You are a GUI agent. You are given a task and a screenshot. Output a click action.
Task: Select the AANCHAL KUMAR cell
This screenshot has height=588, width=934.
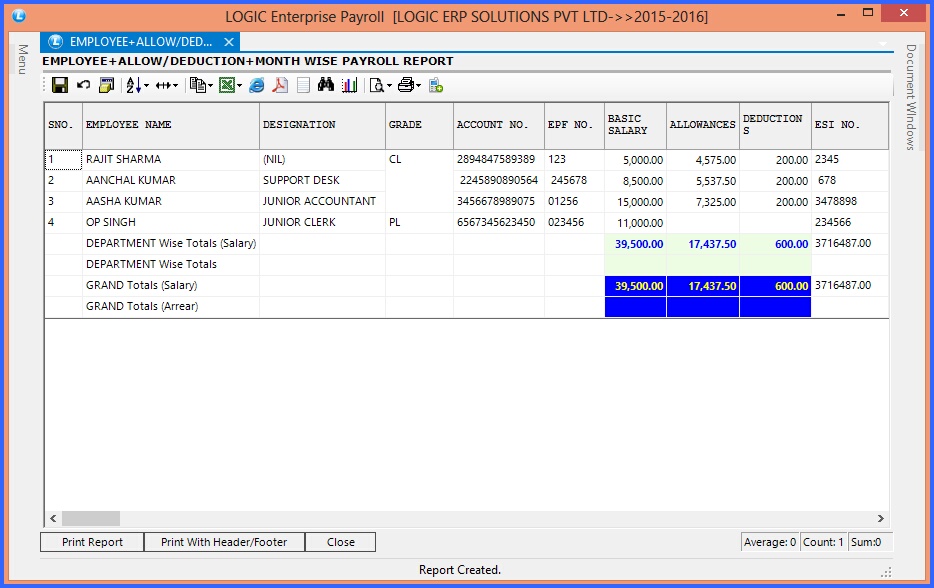171,181
